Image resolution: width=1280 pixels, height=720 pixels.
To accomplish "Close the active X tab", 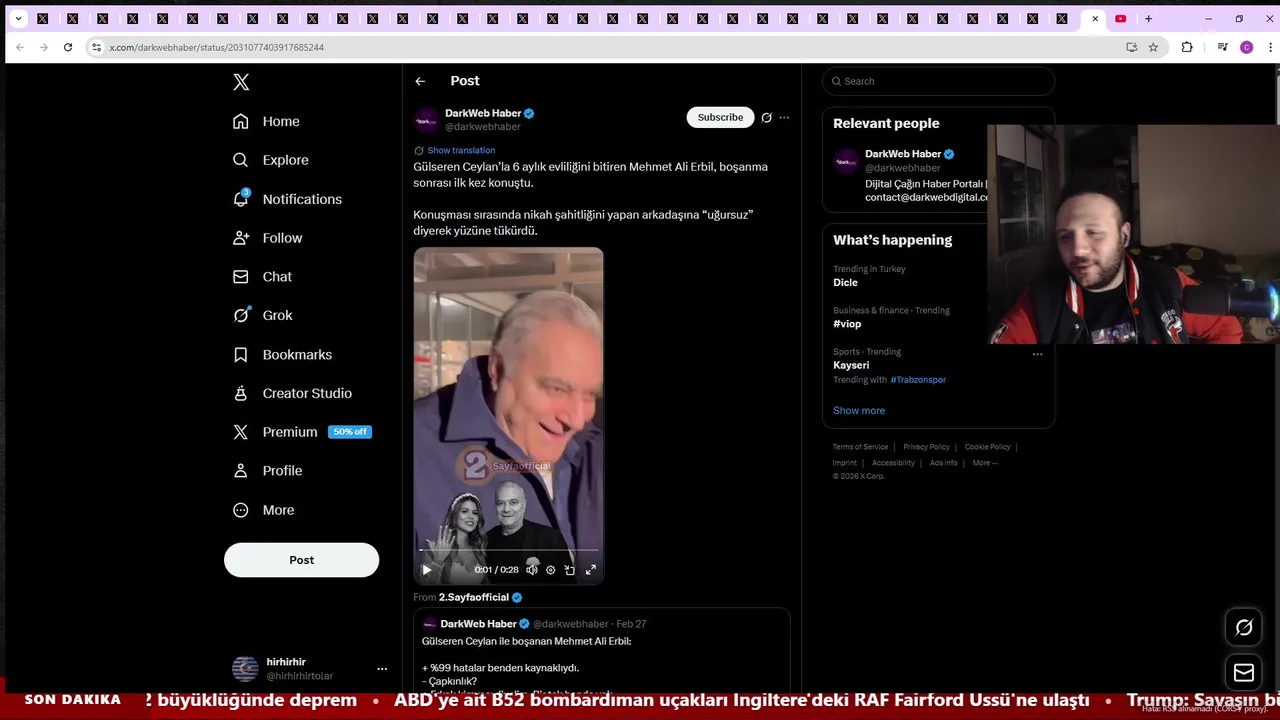I will point(1095,18).
